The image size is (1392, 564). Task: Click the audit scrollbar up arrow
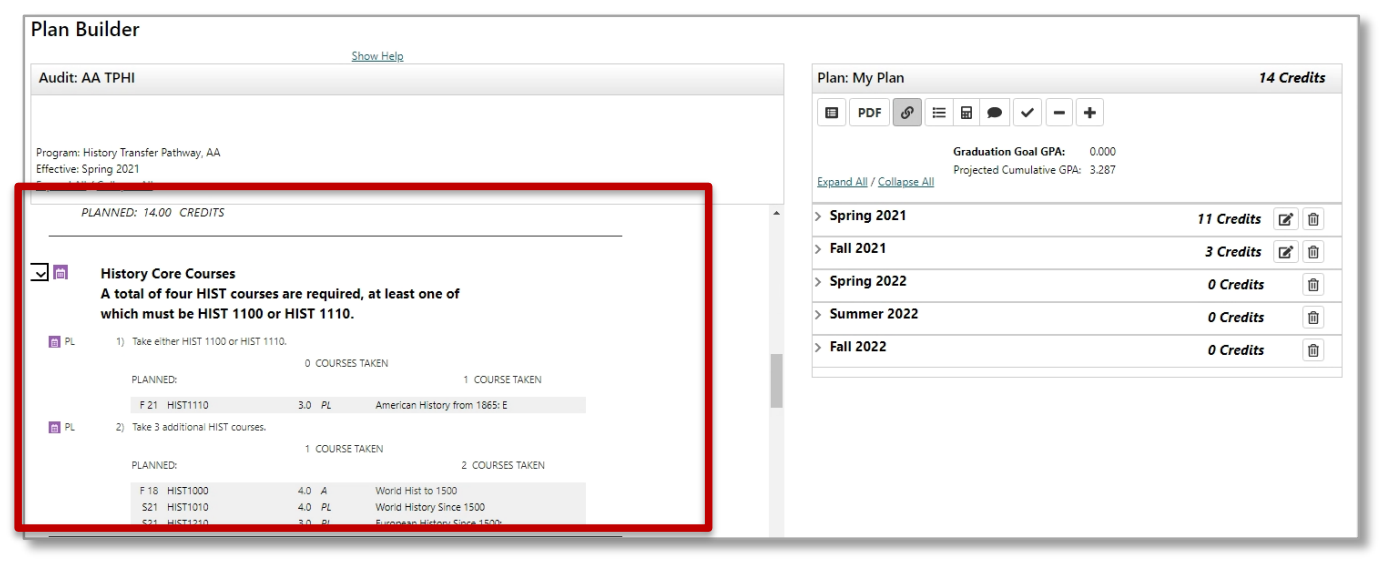click(776, 213)
